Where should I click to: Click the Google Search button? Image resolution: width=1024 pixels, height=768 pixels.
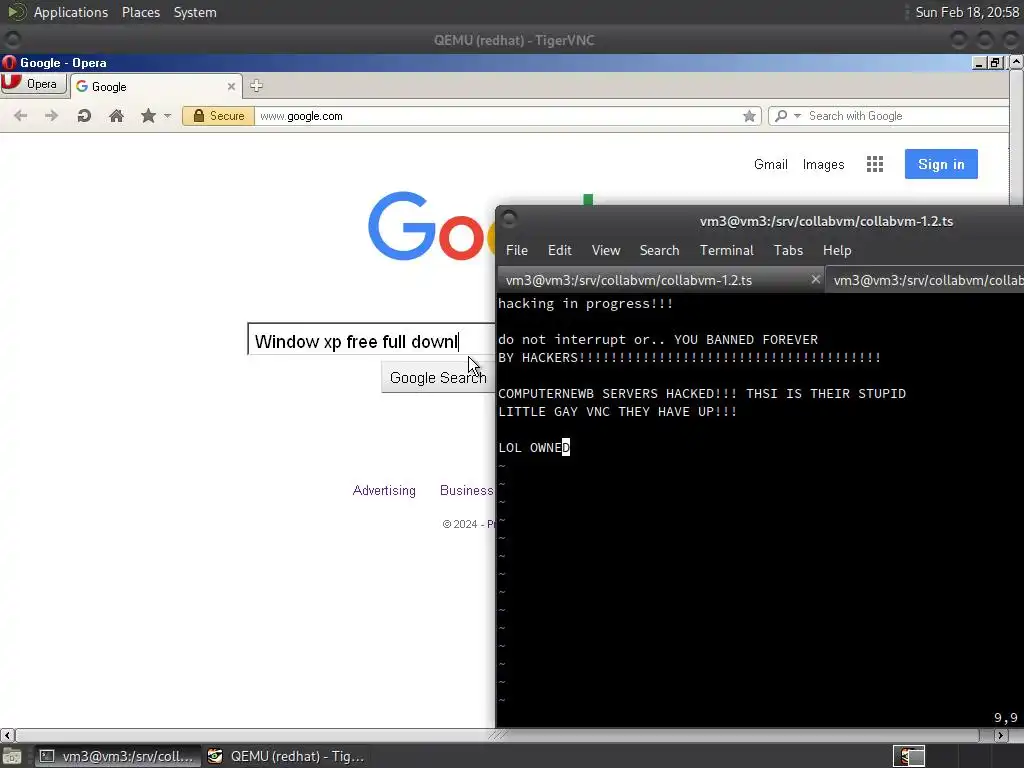(438, 377)
